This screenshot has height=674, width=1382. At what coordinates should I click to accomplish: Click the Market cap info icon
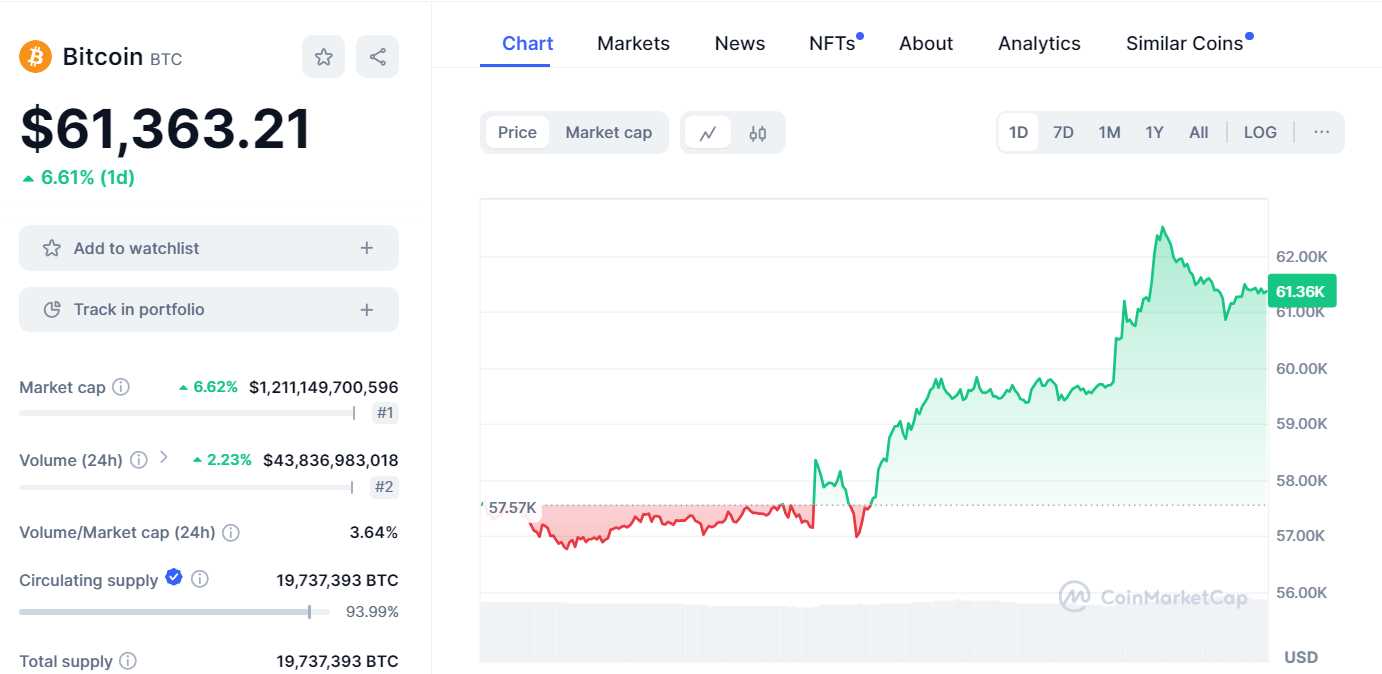click(x=121, y=387)
